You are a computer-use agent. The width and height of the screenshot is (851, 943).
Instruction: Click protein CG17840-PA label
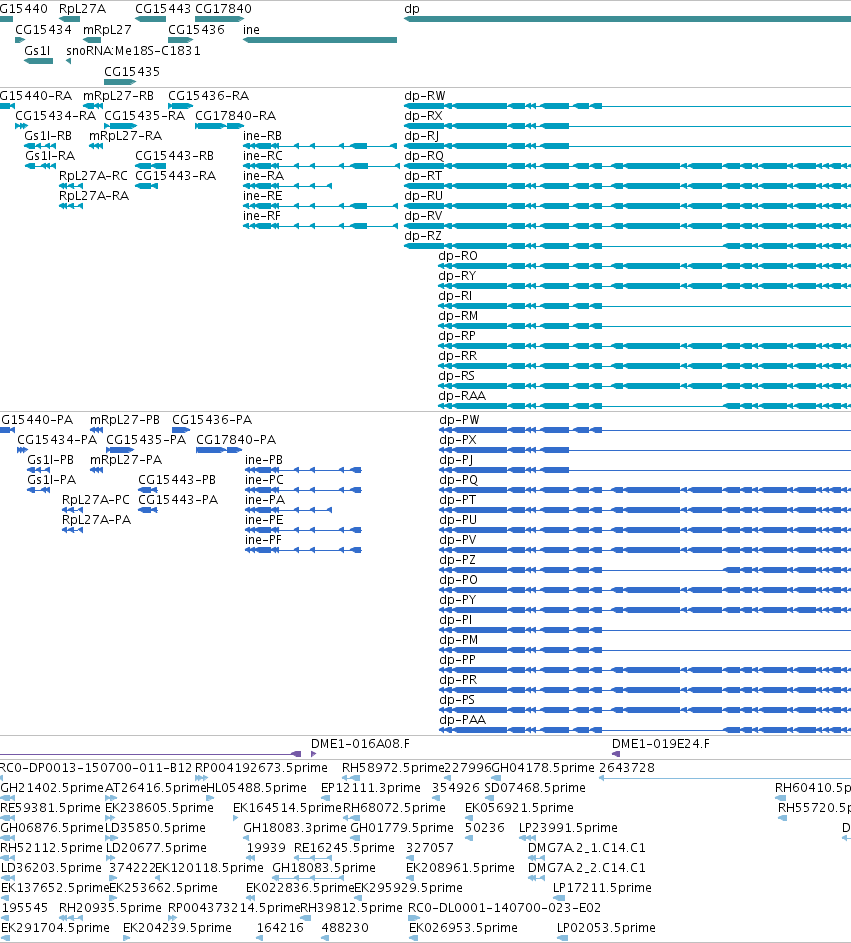[x=236, y=440]
